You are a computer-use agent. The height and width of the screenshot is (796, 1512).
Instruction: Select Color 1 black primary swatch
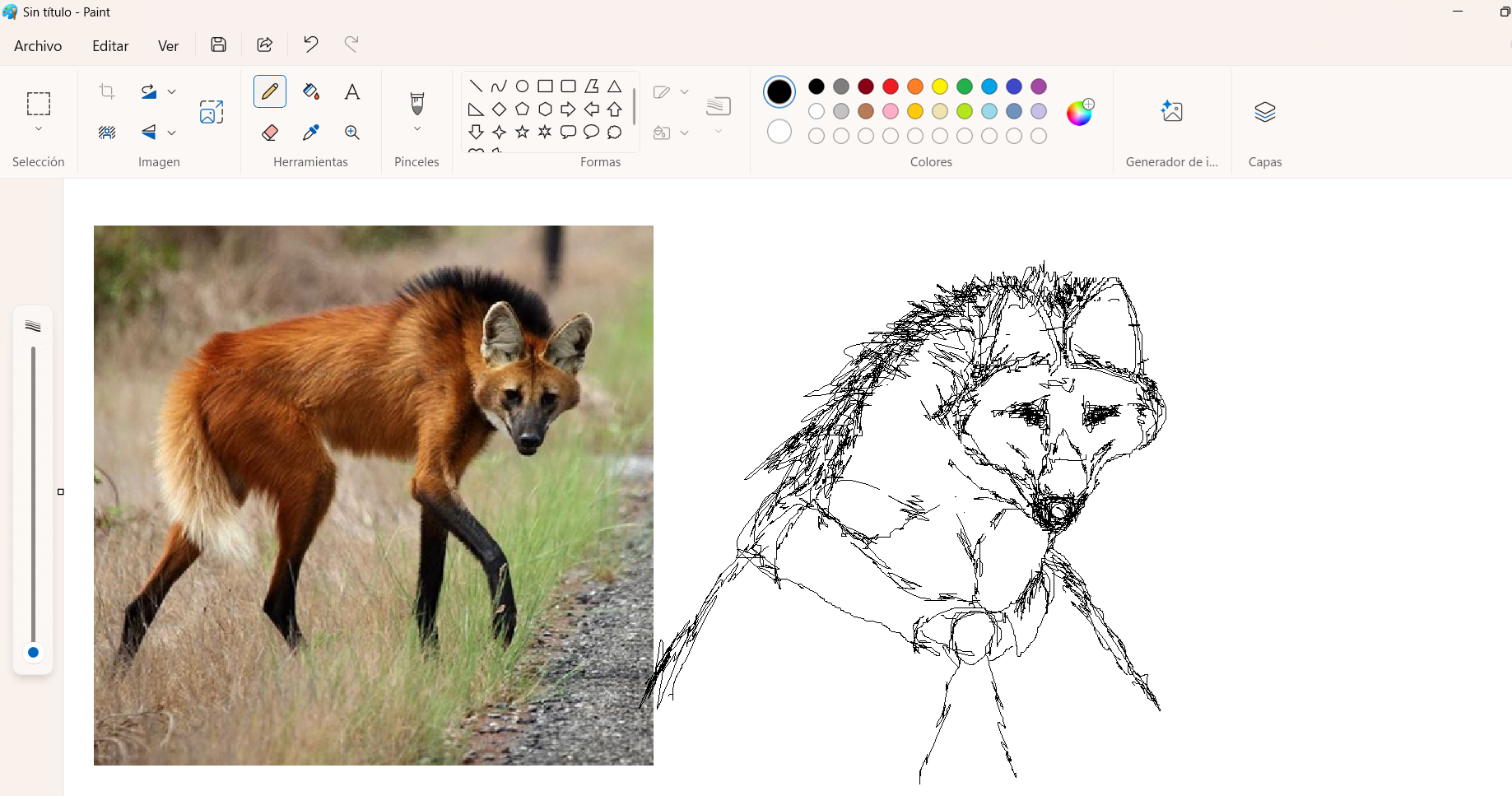click(779, 91)
